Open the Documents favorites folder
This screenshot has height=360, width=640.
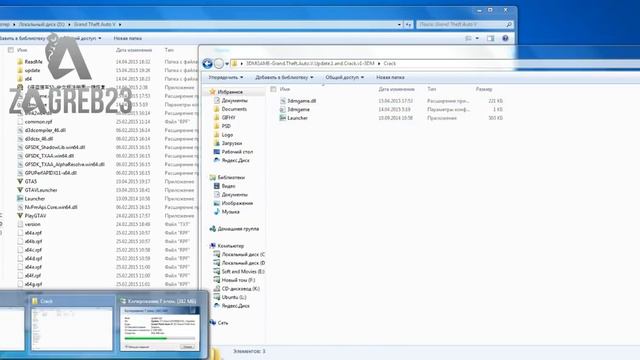click(234, 109)
